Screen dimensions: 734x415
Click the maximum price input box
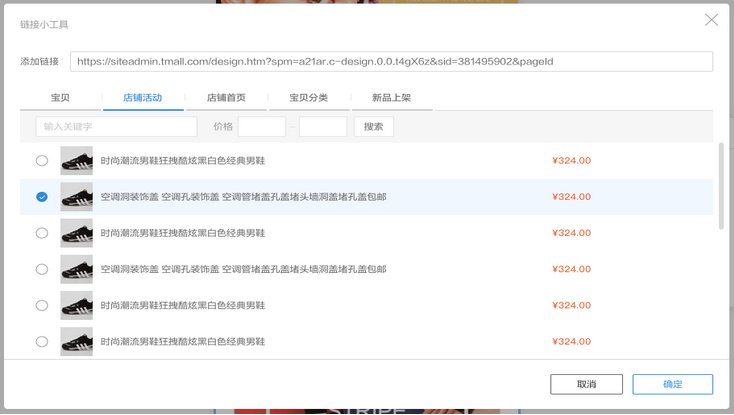pos(323,127)
